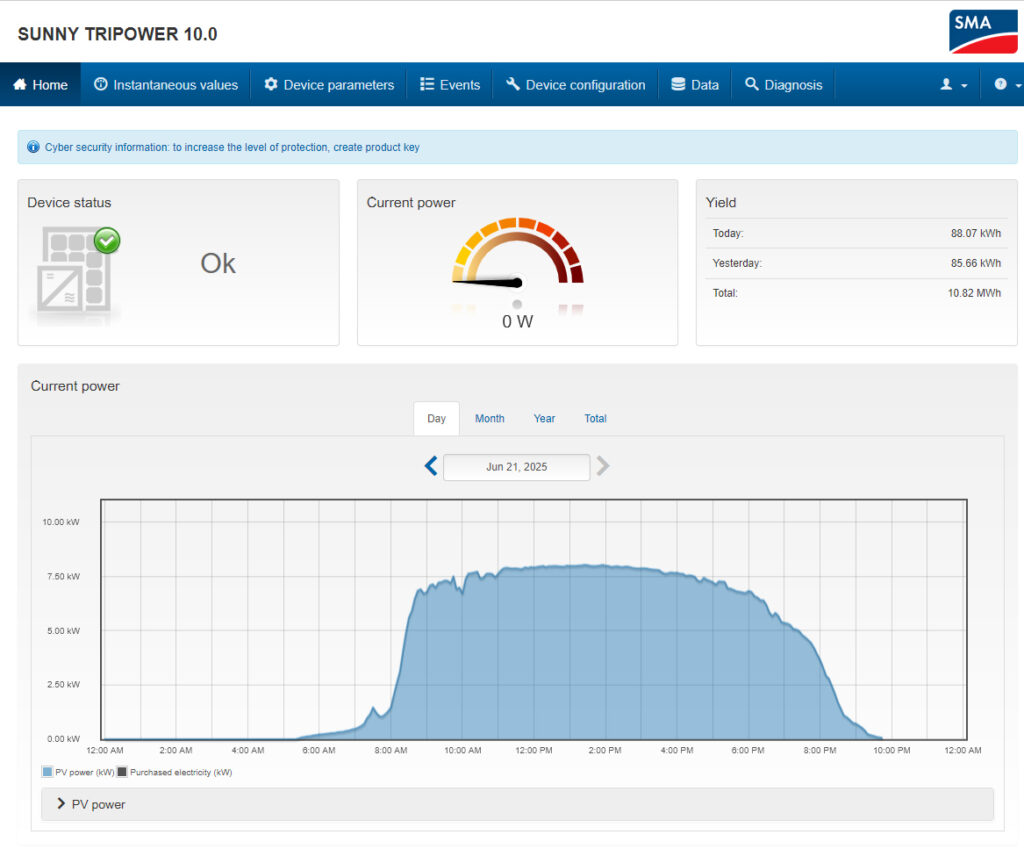Image resolution: width=1024 pixels, height=849 pixels.
Task: Open Device configuration page
Action: (575, 85)
